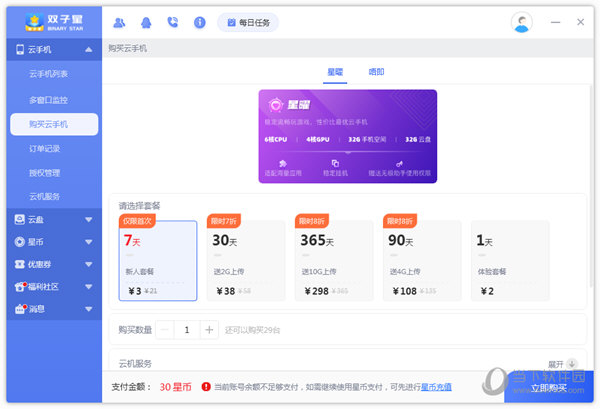This screenshot has height=409, width=600.
Task: Click the 云盘 disk icon in sidebar
Action: coord(20,219)
